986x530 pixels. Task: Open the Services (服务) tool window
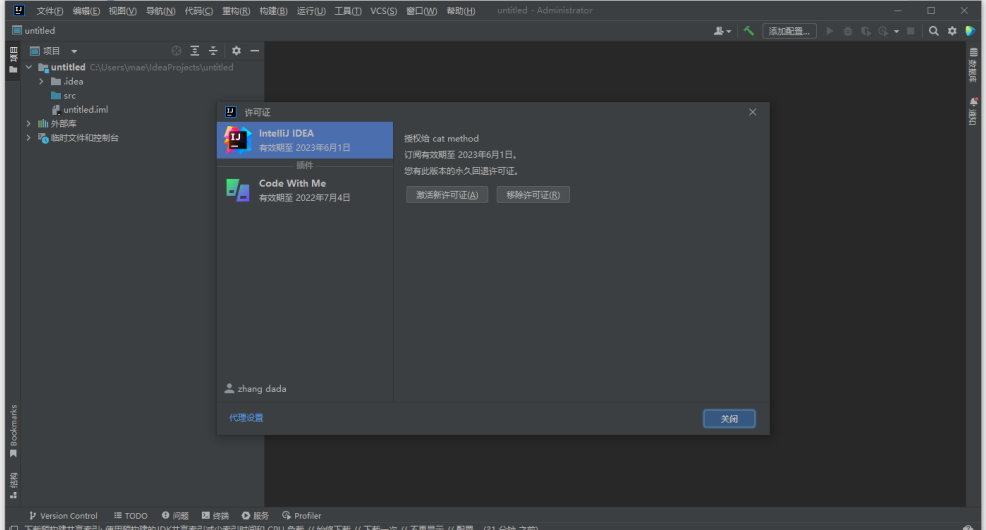pos(255,516)
